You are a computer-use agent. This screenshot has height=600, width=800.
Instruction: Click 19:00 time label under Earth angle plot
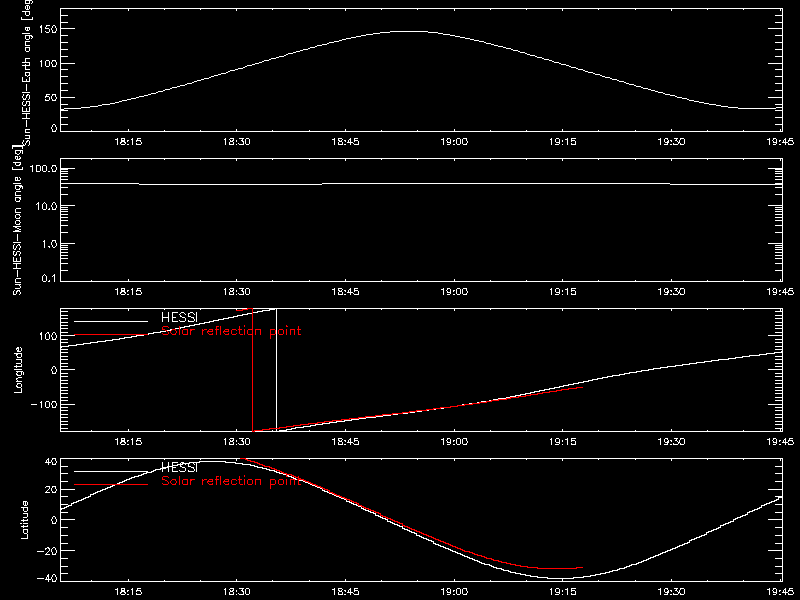tap(454, 141)
